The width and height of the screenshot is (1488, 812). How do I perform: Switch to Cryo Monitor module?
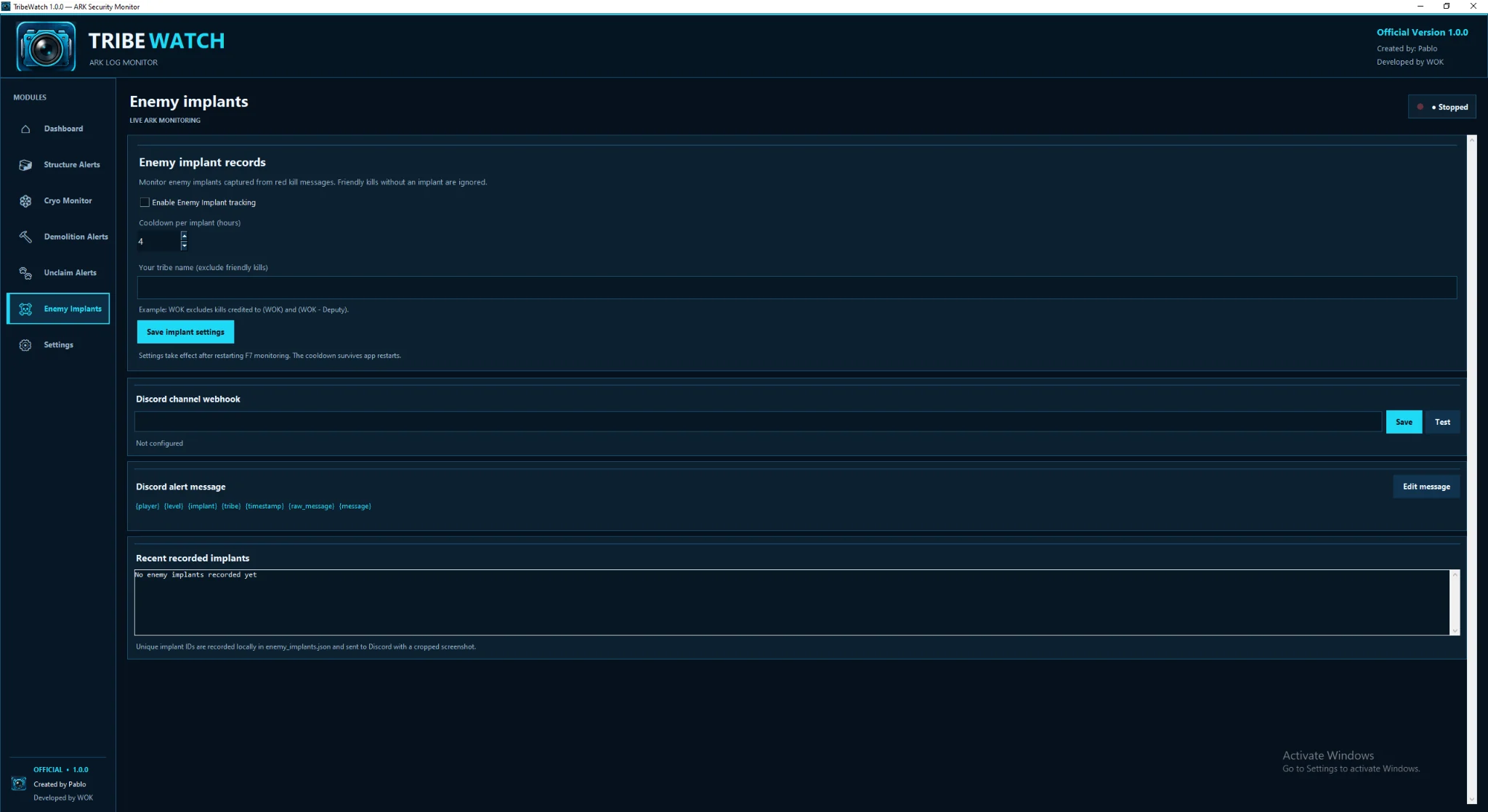pyautogui.click(x=58, y=200)
